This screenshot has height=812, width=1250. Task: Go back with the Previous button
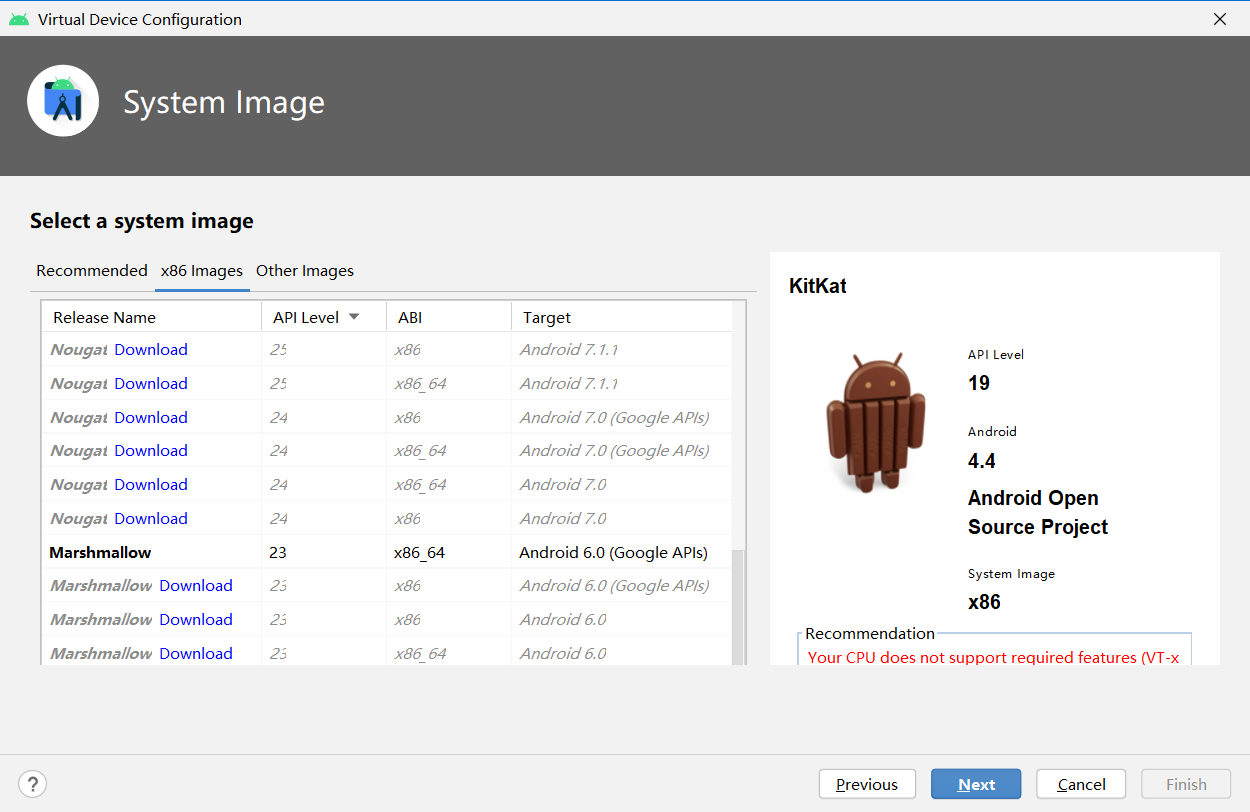pyautogui.click(x=867, y=784)
